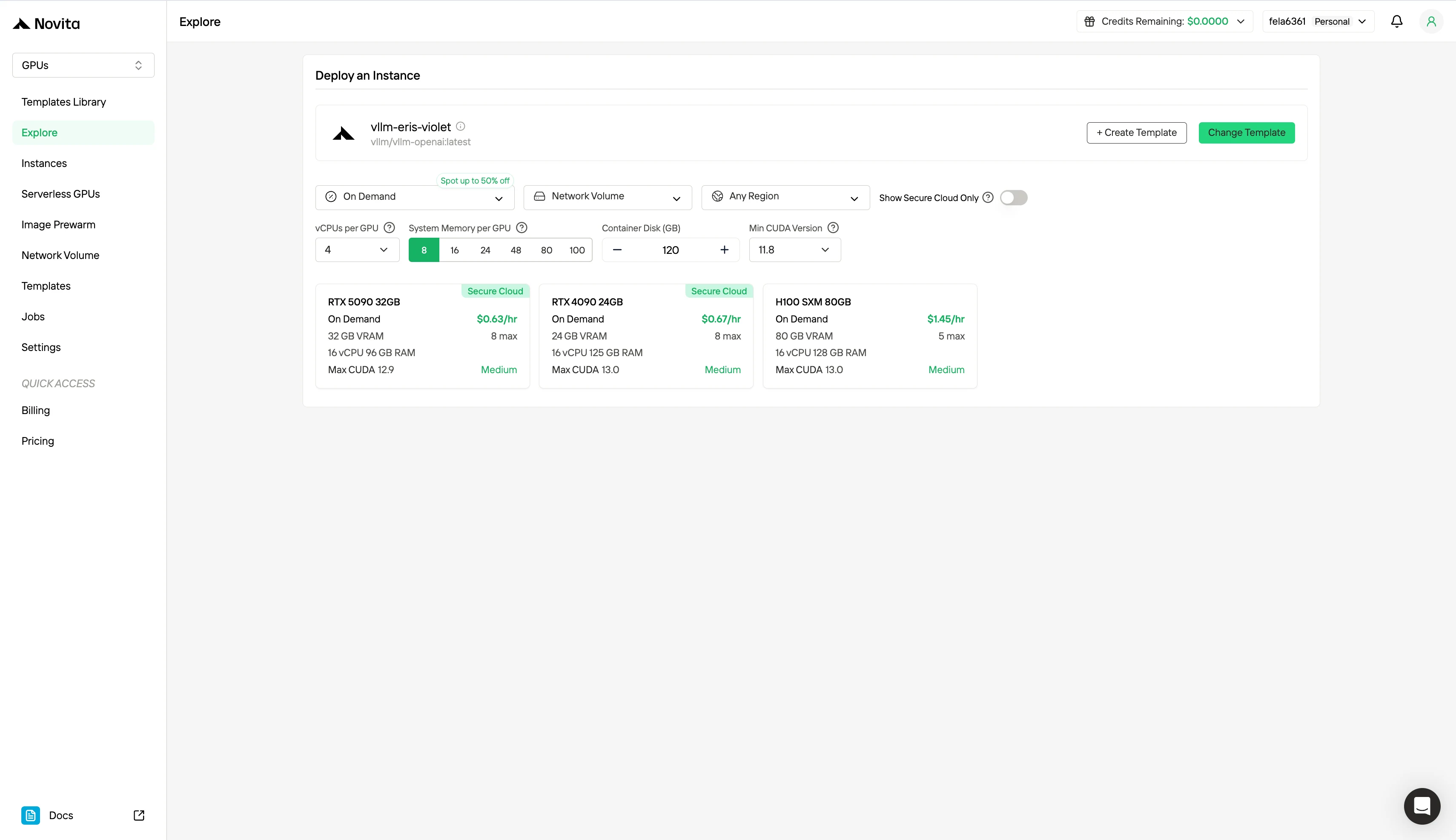
Task: Toggle Show Secure Cloud Only switch
Action: (x=1013, y=197)
